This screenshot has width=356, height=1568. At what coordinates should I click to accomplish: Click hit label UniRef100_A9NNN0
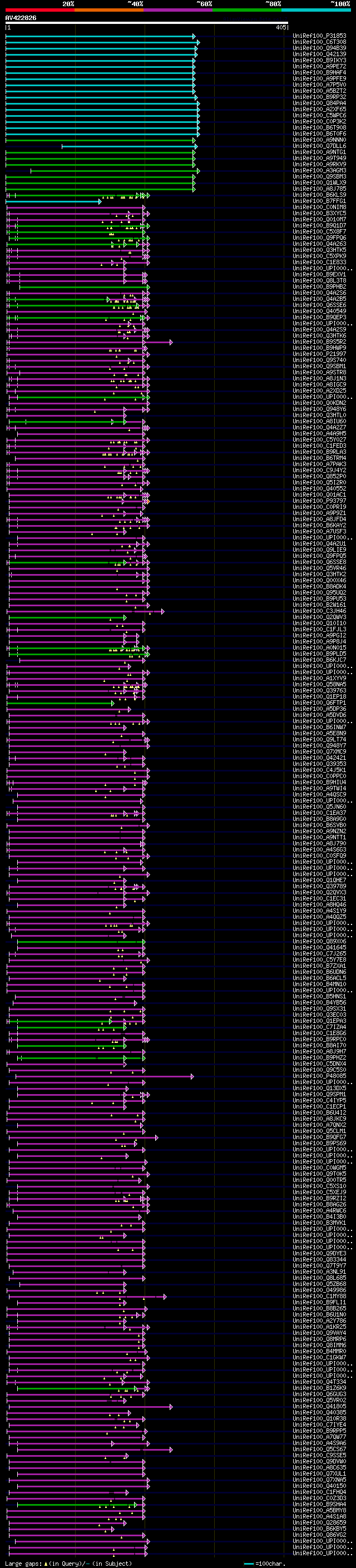pos(319,140)
